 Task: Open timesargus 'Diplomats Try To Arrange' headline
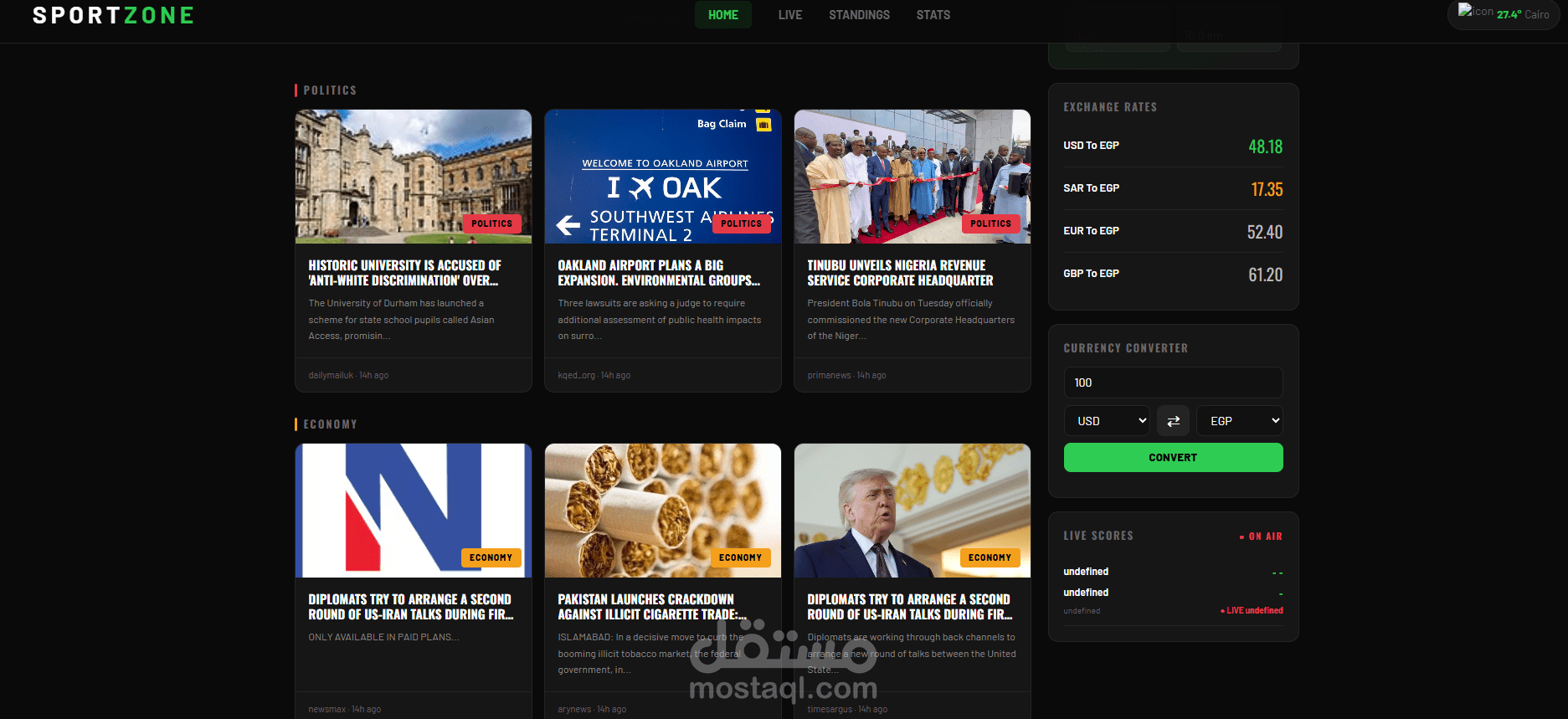point(910,607)
